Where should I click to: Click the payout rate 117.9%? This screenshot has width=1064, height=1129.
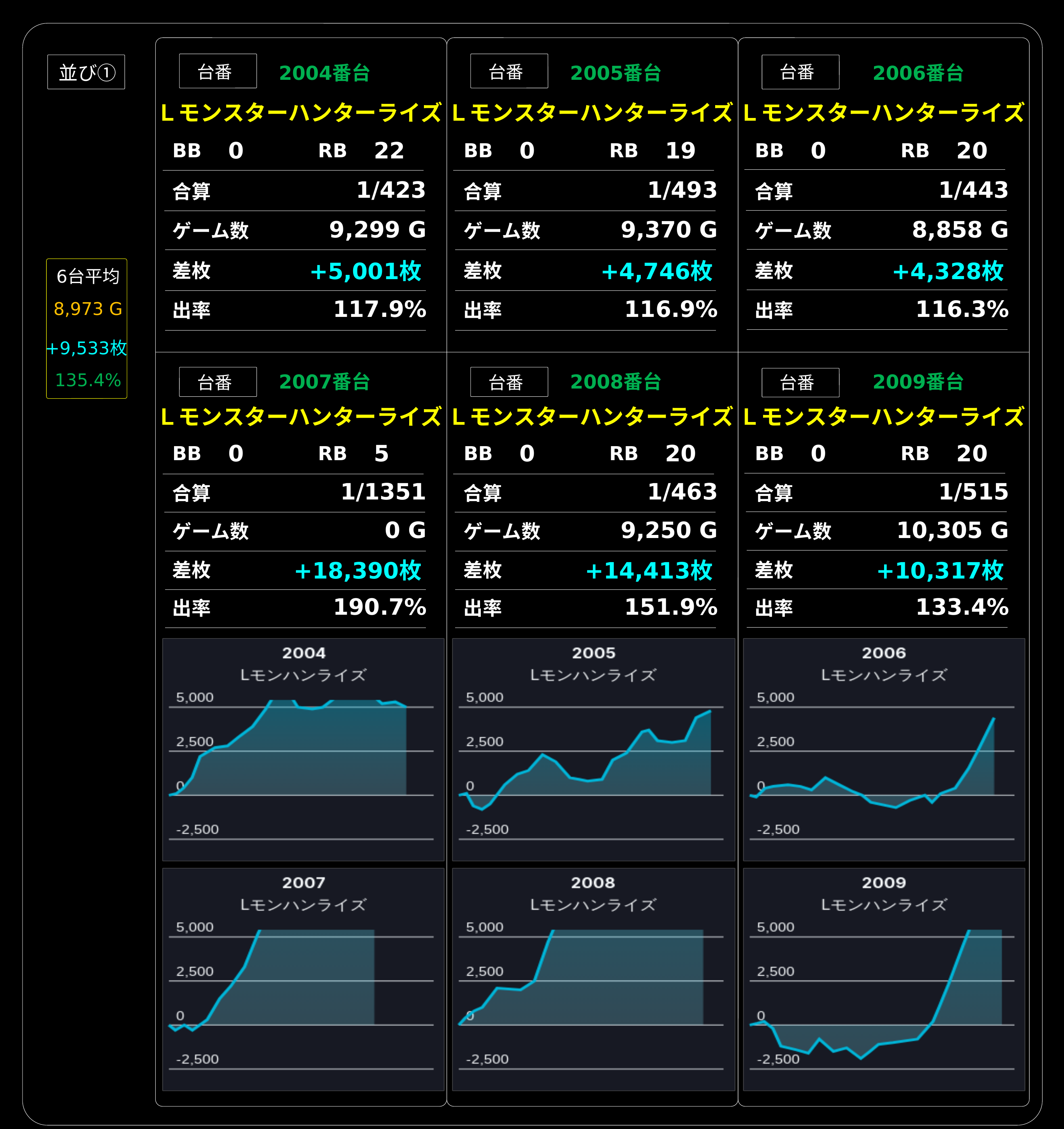[x=380, y=310]
